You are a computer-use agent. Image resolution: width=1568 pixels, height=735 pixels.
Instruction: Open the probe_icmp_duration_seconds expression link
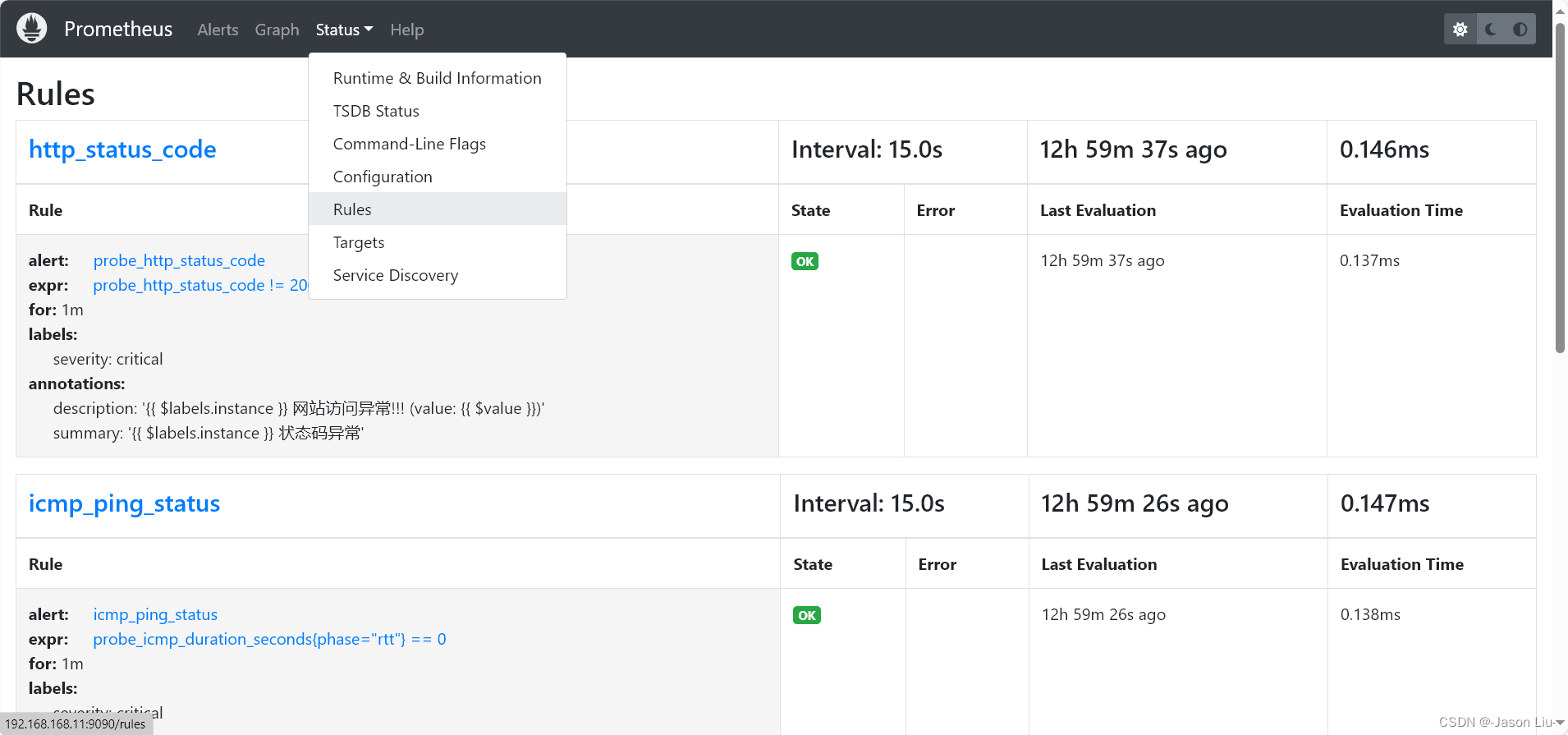click(269, 639)
